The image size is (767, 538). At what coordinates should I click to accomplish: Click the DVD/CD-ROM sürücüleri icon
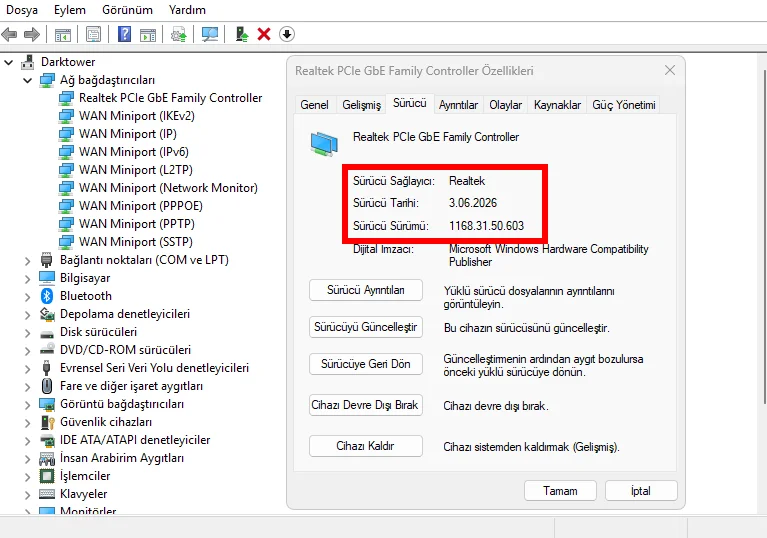pyautogui.click(x=47, y=350)
